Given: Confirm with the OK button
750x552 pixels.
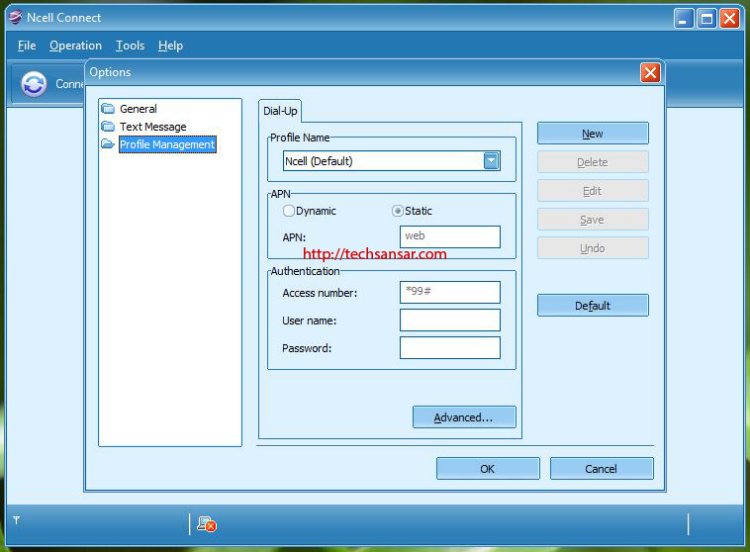Looking at the screenshot, I should (x=488, y=468).
